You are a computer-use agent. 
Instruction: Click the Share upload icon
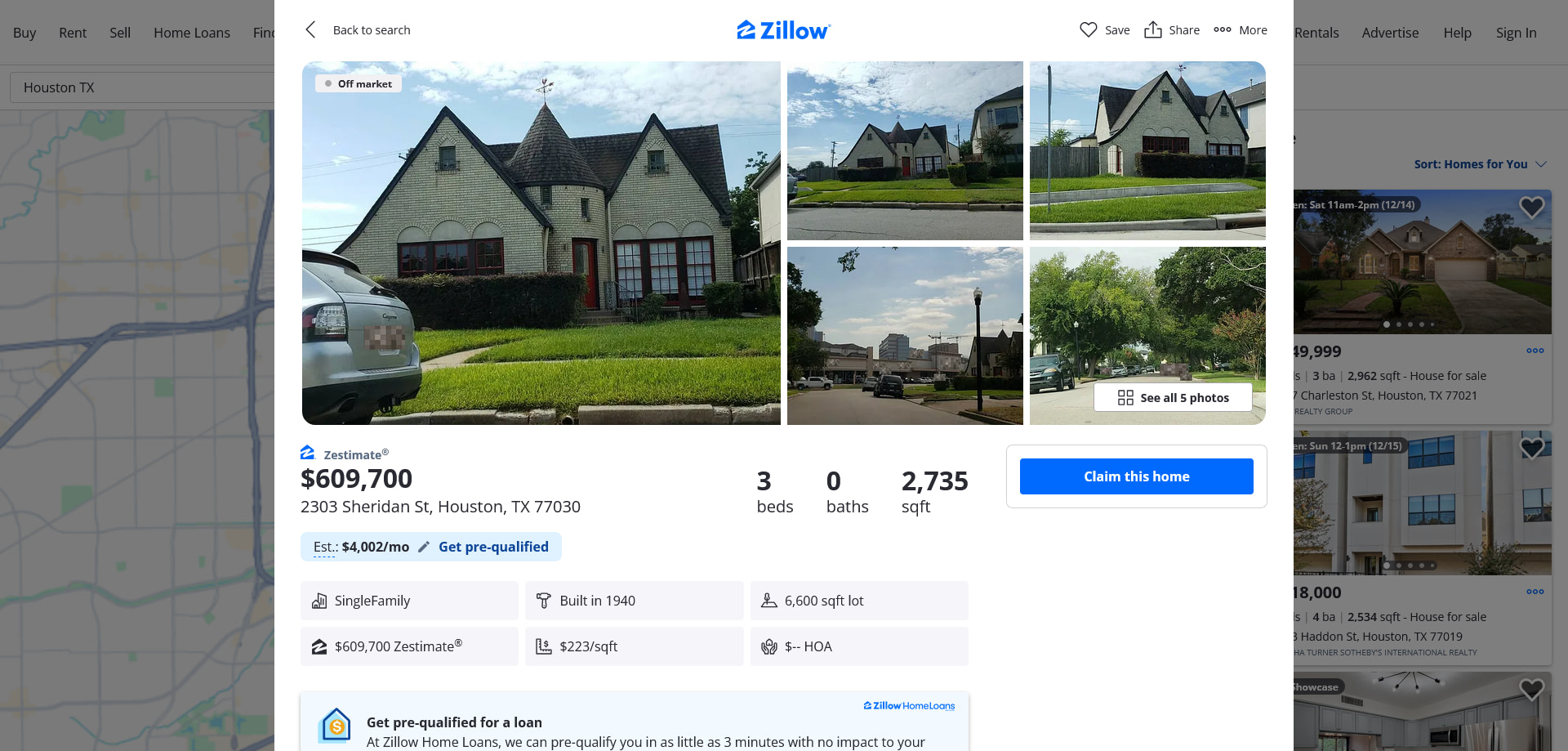click(x=1152, y=30)
